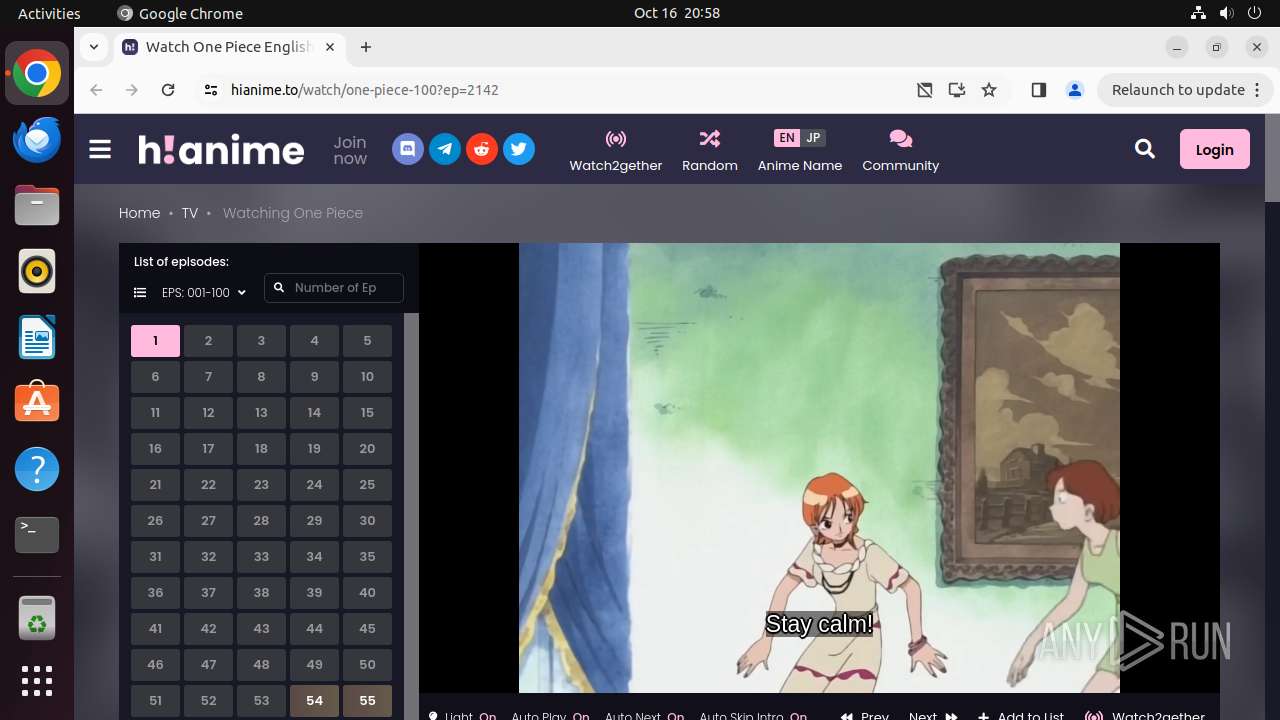Click the video player area
The width and height of the screenshot is (1280, 720).
coord(819,467)
